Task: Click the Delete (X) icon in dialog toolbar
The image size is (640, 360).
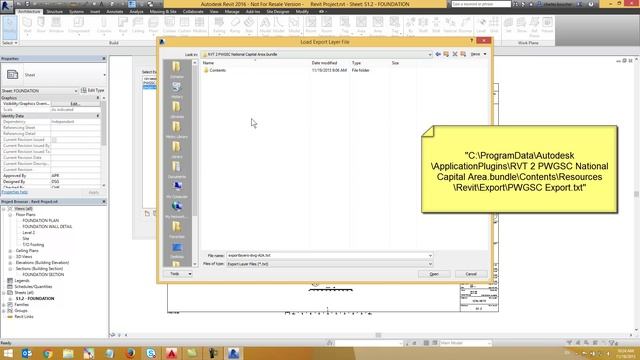Action: point(455,54)
